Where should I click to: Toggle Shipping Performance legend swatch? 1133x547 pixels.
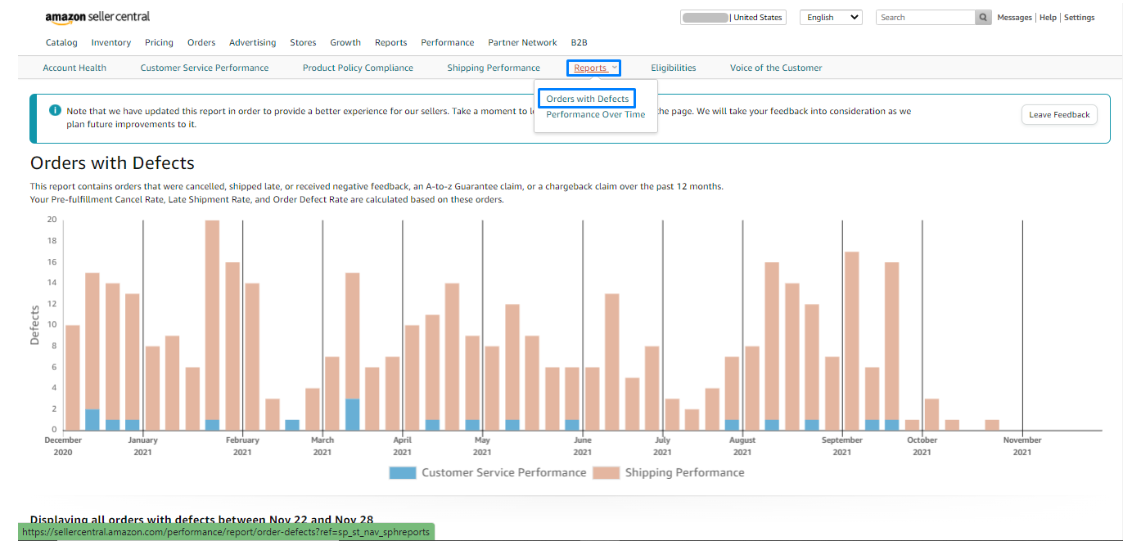(x=606, y=473)
